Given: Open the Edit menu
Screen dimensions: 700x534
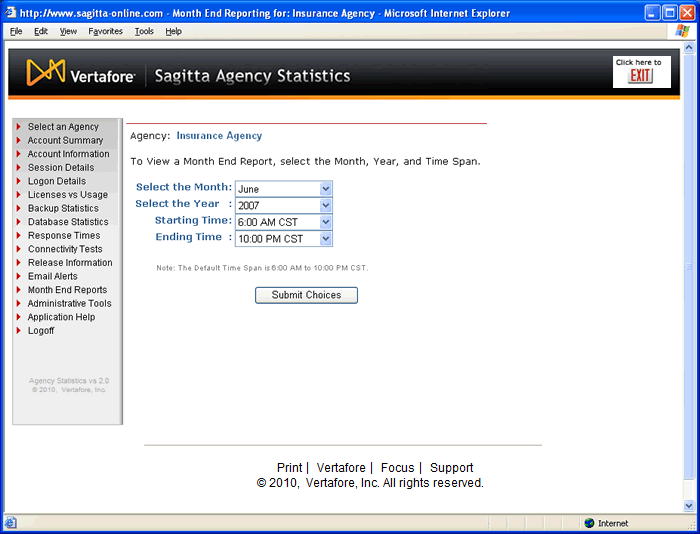Looking at the screenshot, I should [41, 31].
